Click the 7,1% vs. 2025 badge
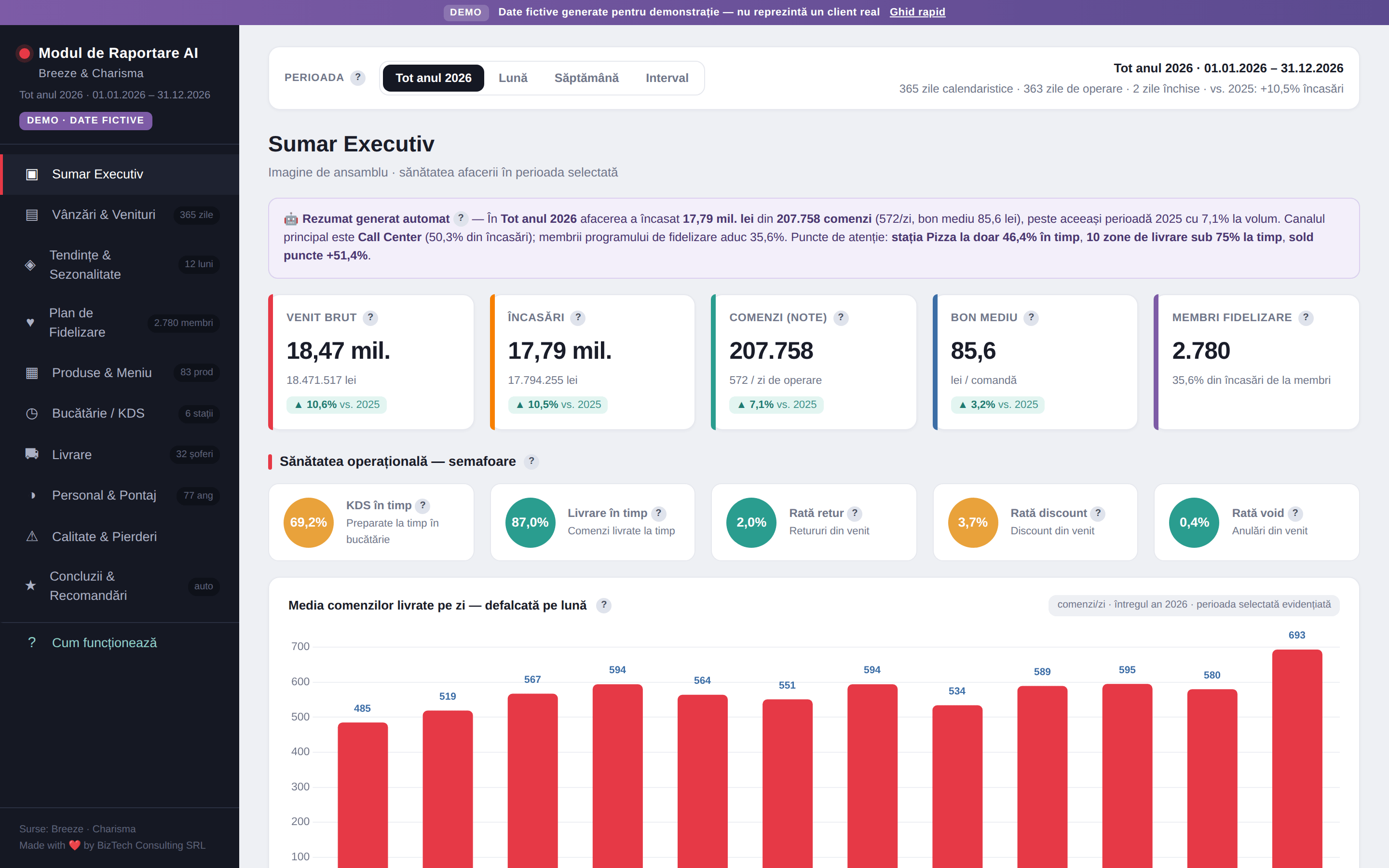 [x=776, y=405]
